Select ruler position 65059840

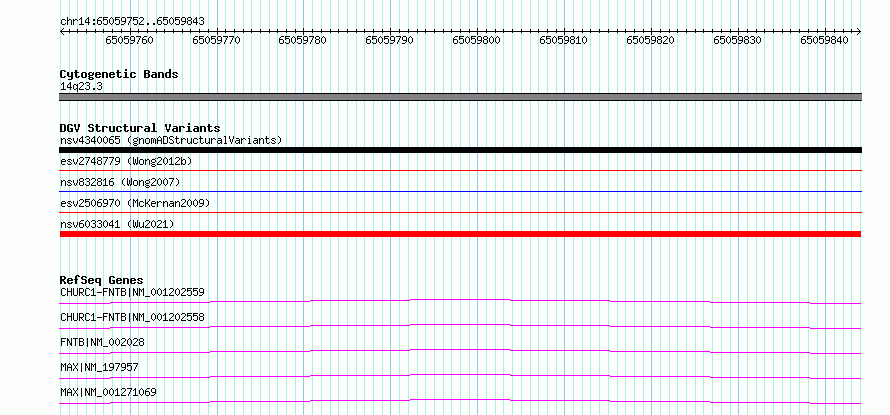pyautogui.click(x=824, y=40)
